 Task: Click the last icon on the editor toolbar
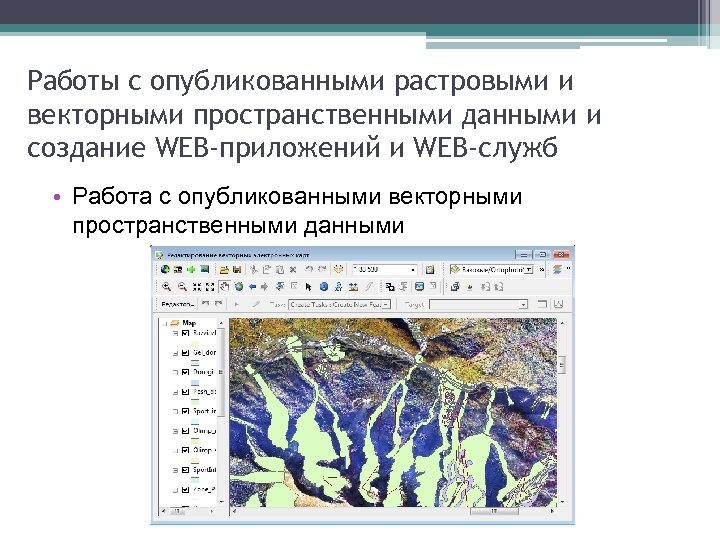pyautogui.click(x=559, y=304)
